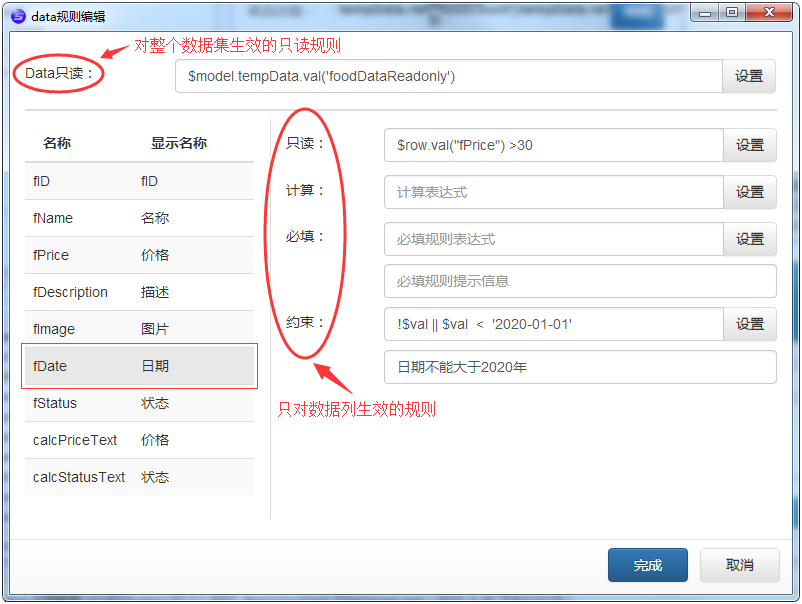Click the 取消 button
Image resolution: width=802 pixels, height=604 pixels.
(x=740, y=565)
